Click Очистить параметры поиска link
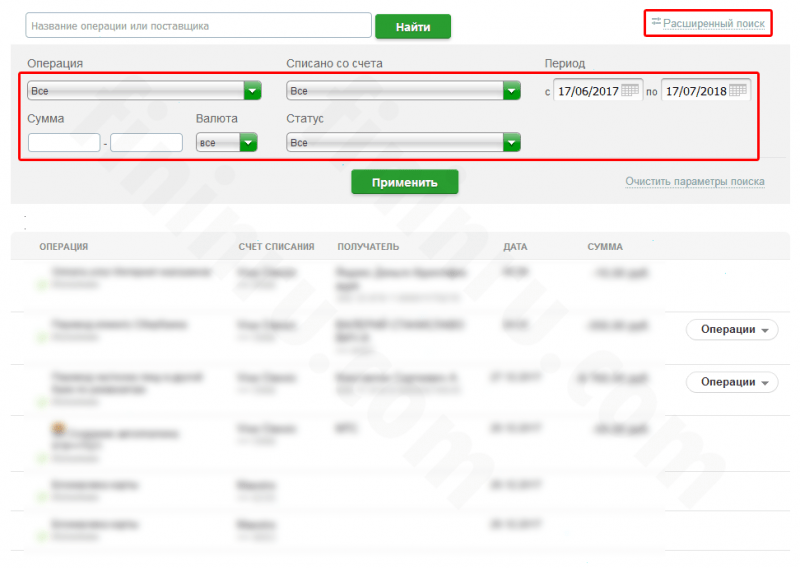 (x=695, y=182)
